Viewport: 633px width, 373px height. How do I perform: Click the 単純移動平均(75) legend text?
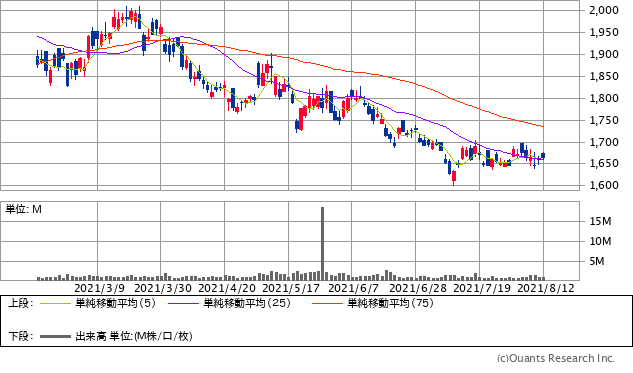pyautogui.click(x=390, y=303)
